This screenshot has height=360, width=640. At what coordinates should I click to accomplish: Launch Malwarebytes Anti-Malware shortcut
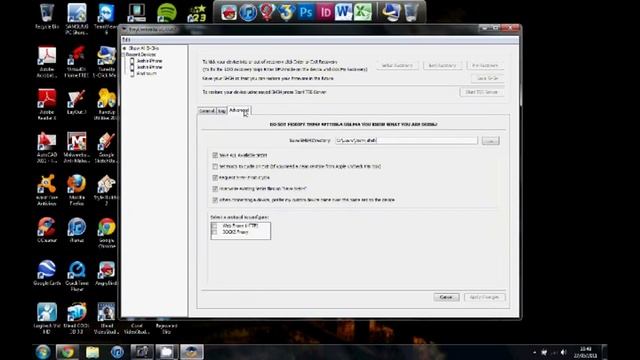(77, 147)
